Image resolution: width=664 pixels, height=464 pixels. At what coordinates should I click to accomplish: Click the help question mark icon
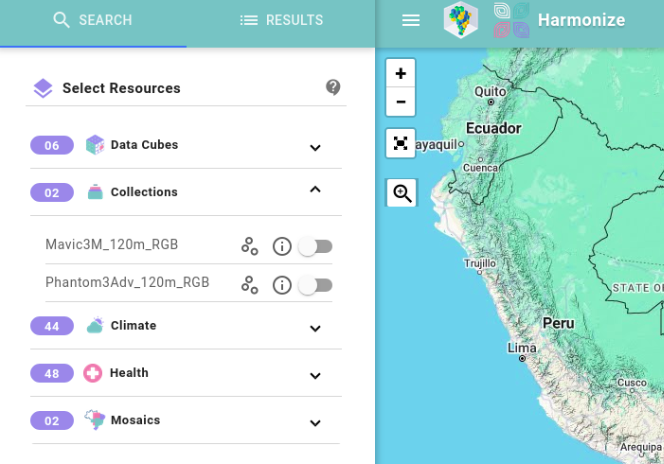(333, 87)
